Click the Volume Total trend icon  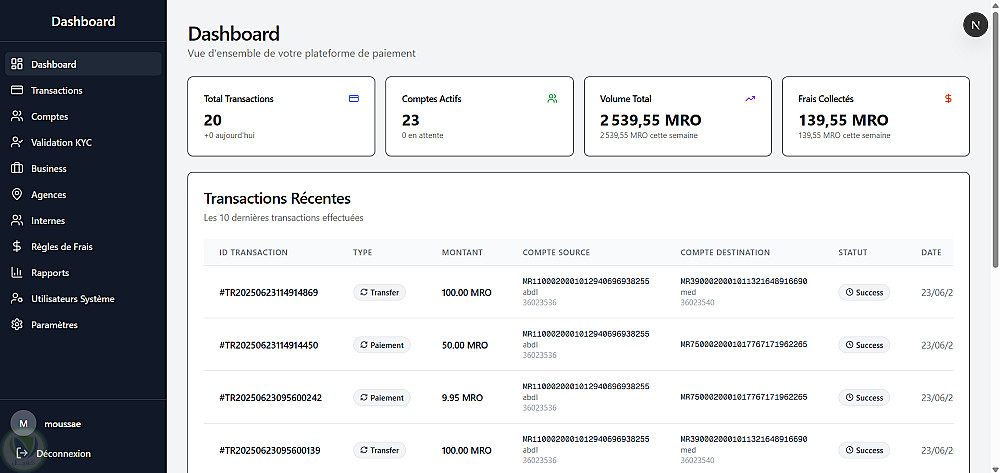click(x=750, y=99)
